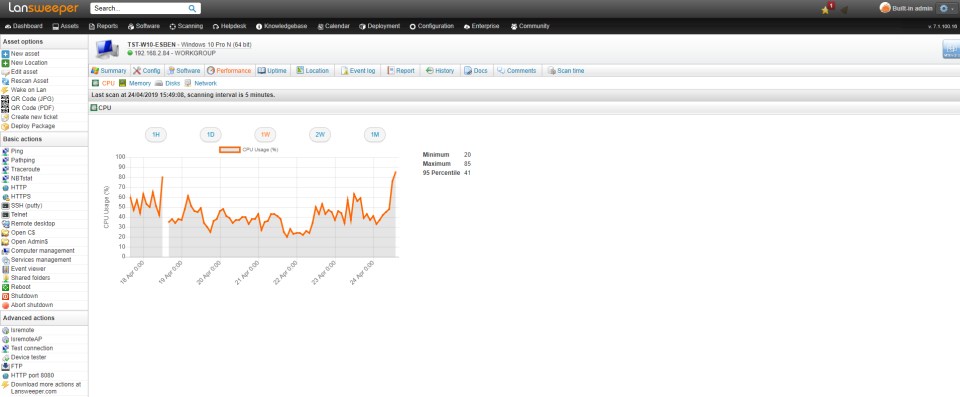This screenshot has height=397, width=960.
Task: Click the Event viewer icon
Action: [x=6, y=269]
